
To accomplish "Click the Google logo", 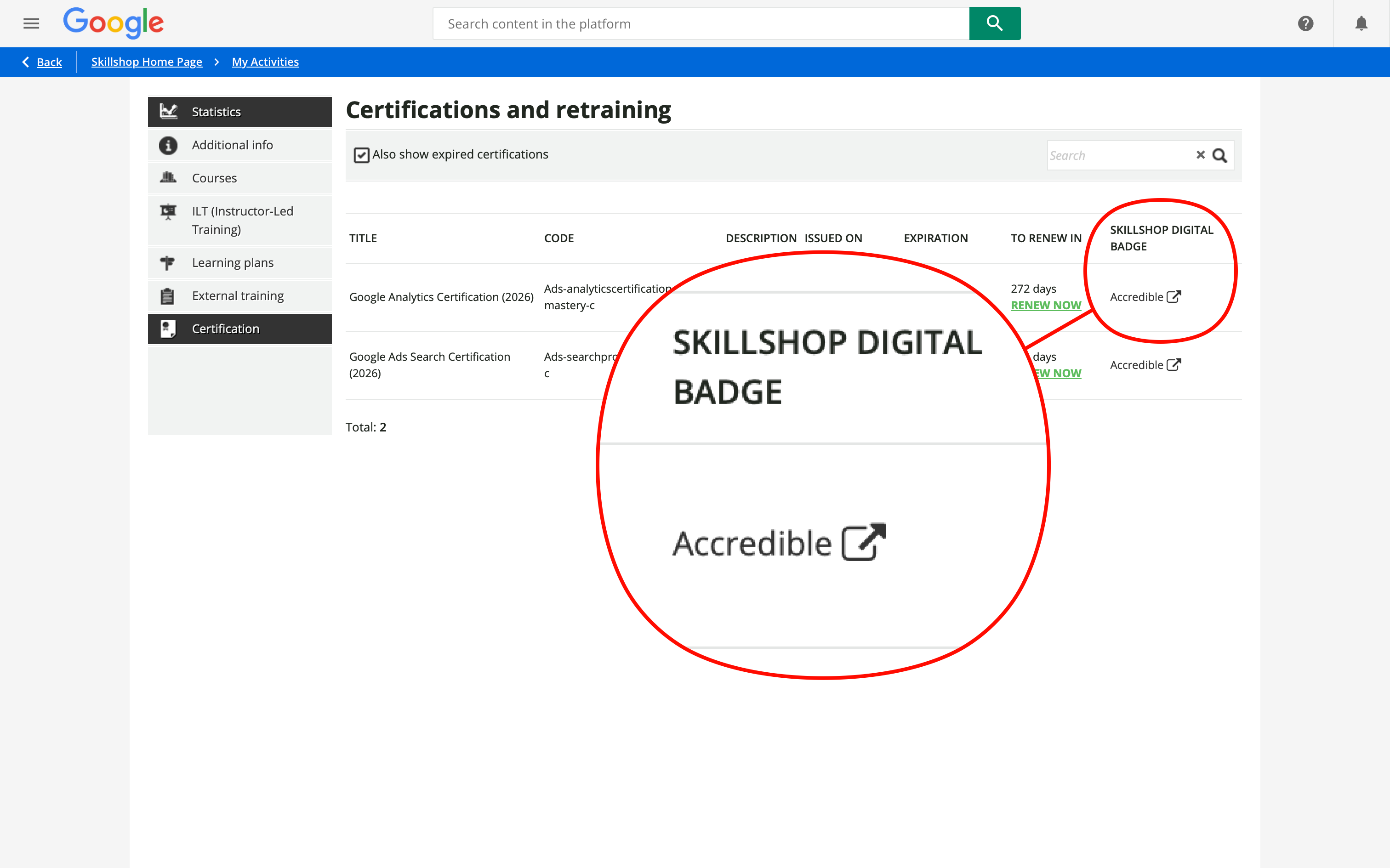I will [114, 23].
